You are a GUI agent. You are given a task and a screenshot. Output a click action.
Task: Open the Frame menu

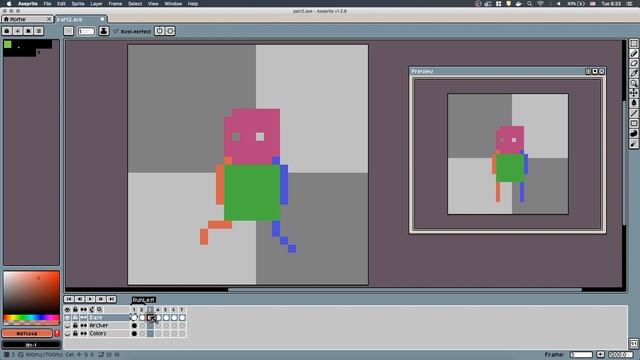[115, 4]
